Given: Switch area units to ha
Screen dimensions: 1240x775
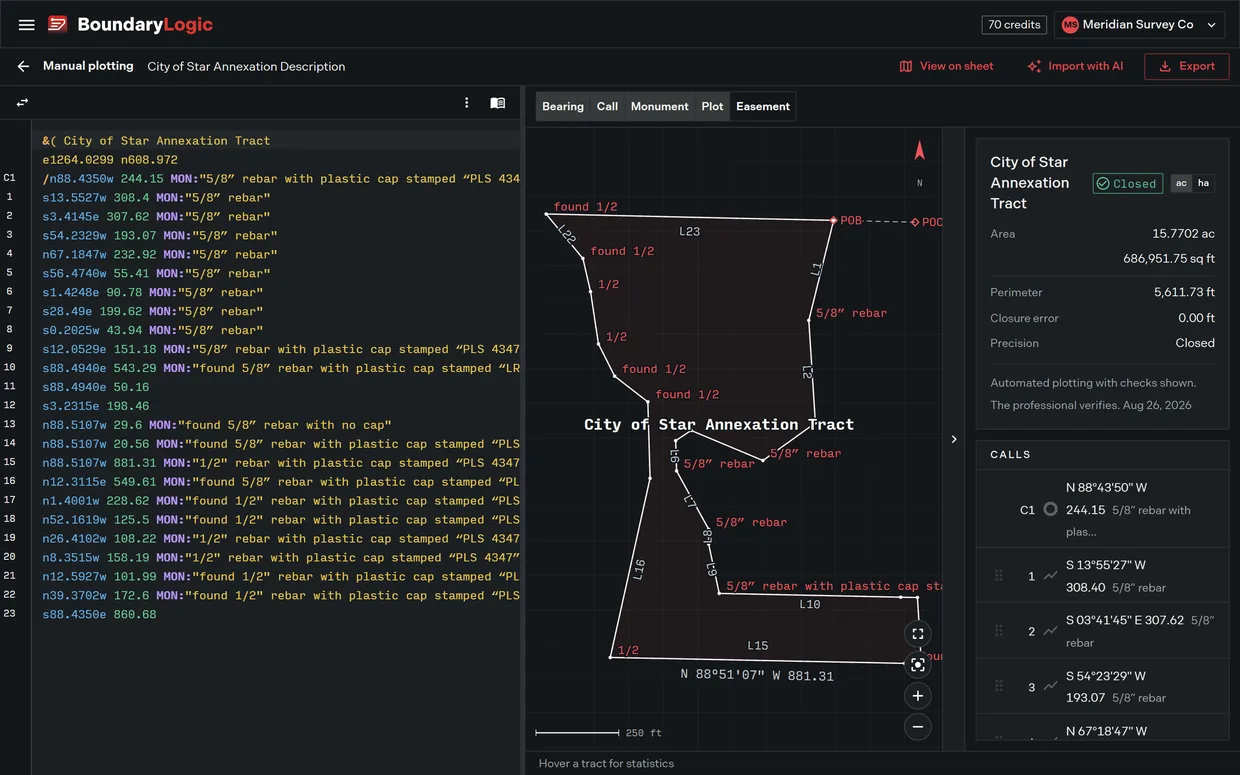Looking at the screenshot, I should click(1203, 183).
